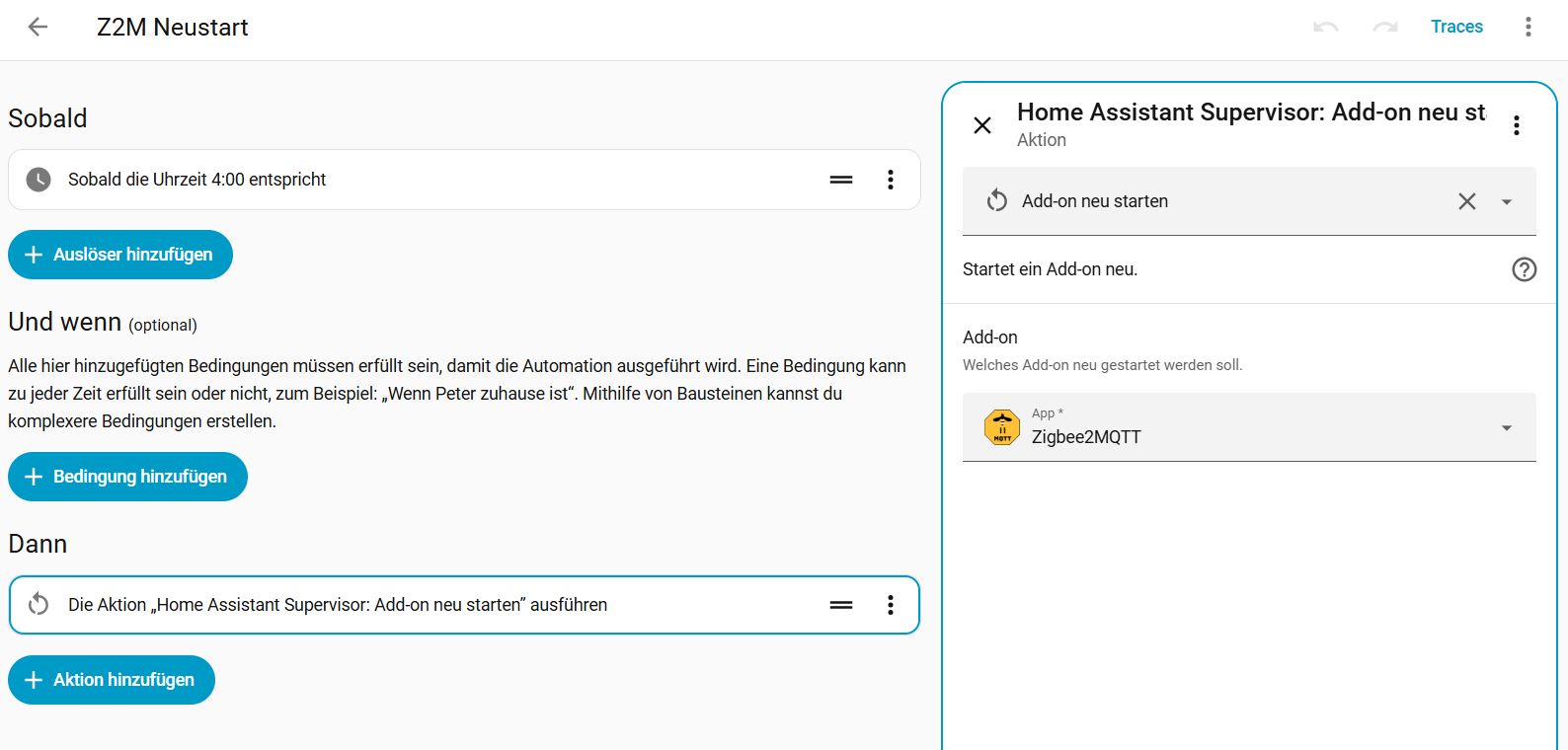Open the Traces link
This screenshot has width=1568, height=750.
pyautogui.click(x=1456, y=27)
